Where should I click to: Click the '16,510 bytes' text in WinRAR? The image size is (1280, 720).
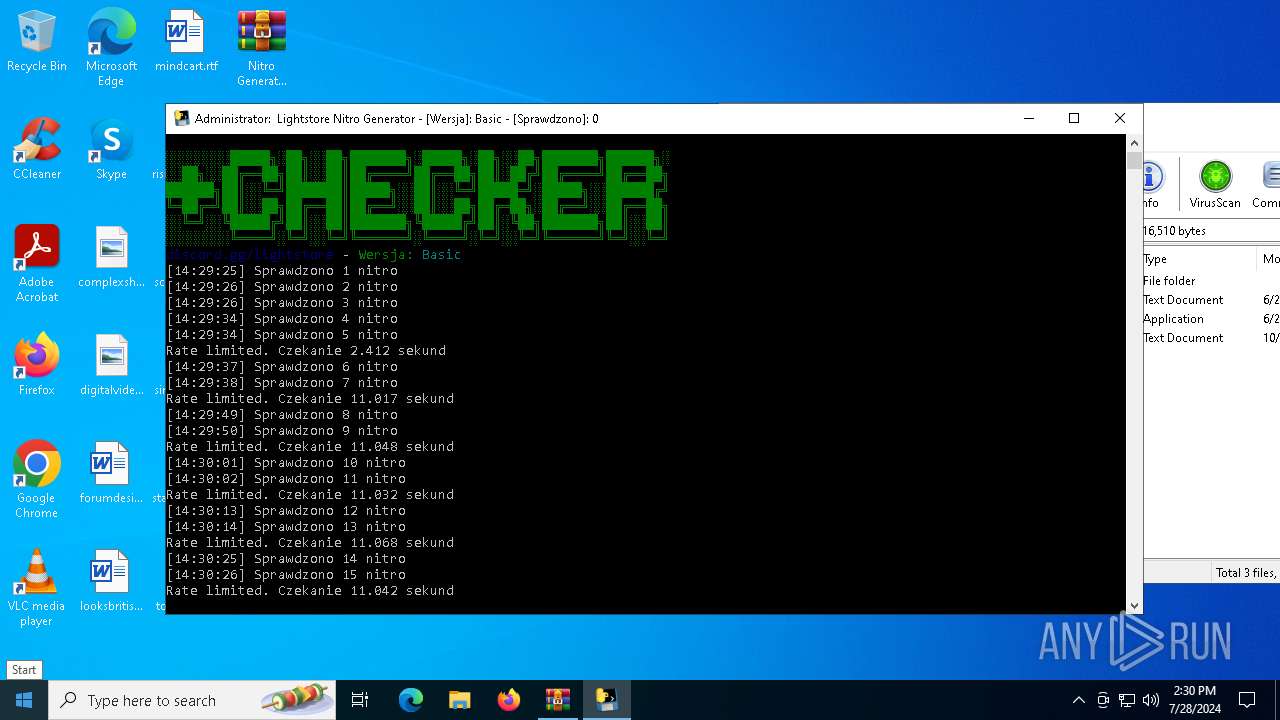tap(1175, 231)
